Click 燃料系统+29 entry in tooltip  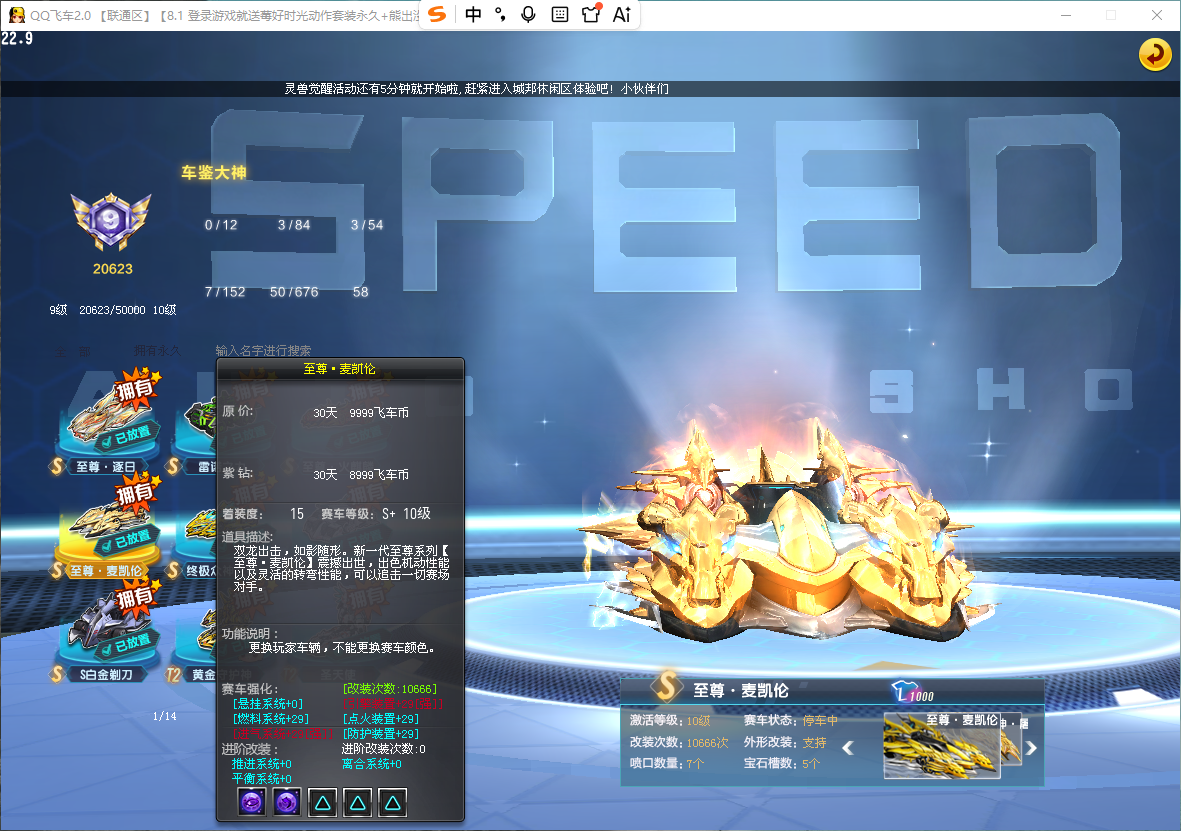tap(270, 719)
